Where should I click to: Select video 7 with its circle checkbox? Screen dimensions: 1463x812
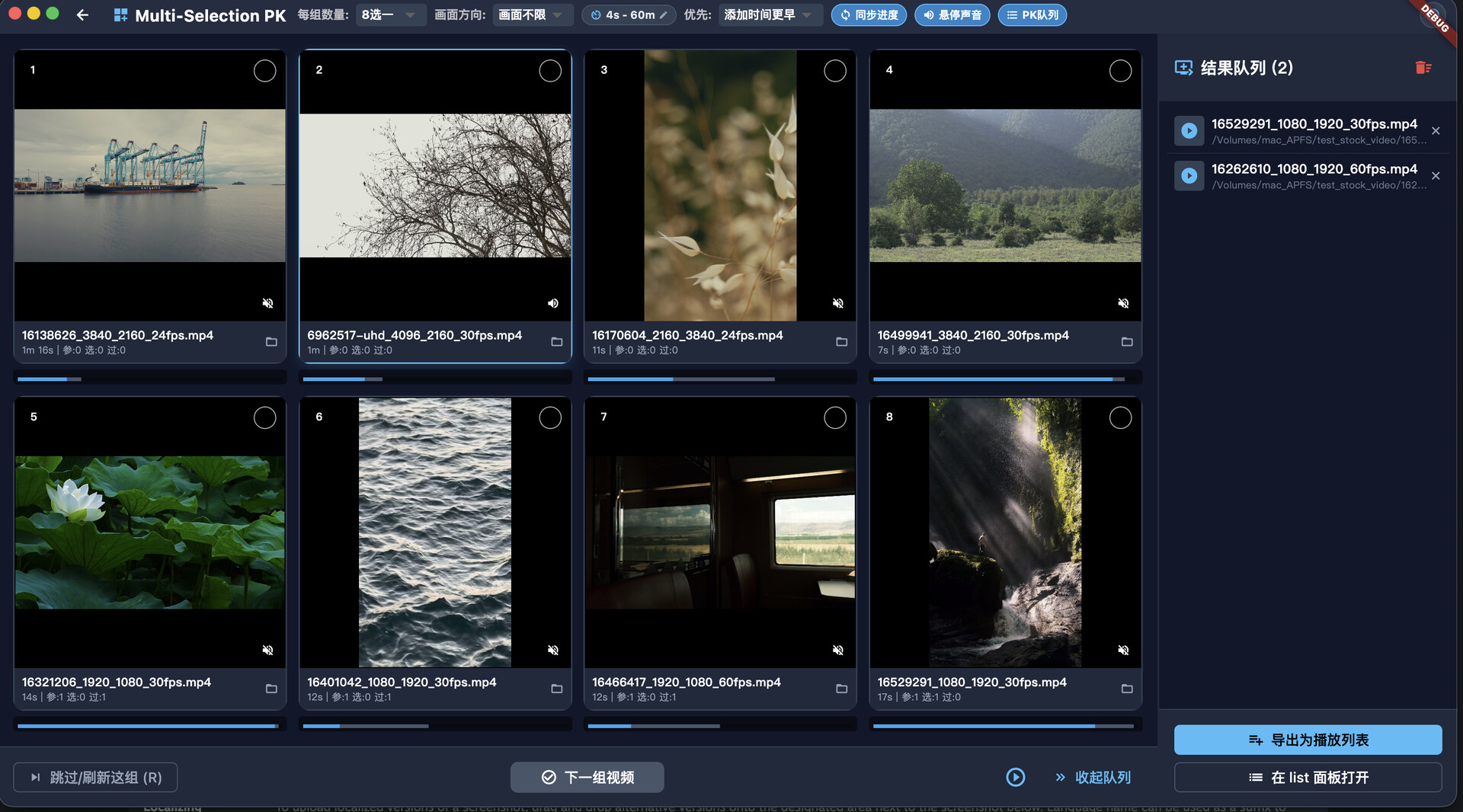point(835,417)
